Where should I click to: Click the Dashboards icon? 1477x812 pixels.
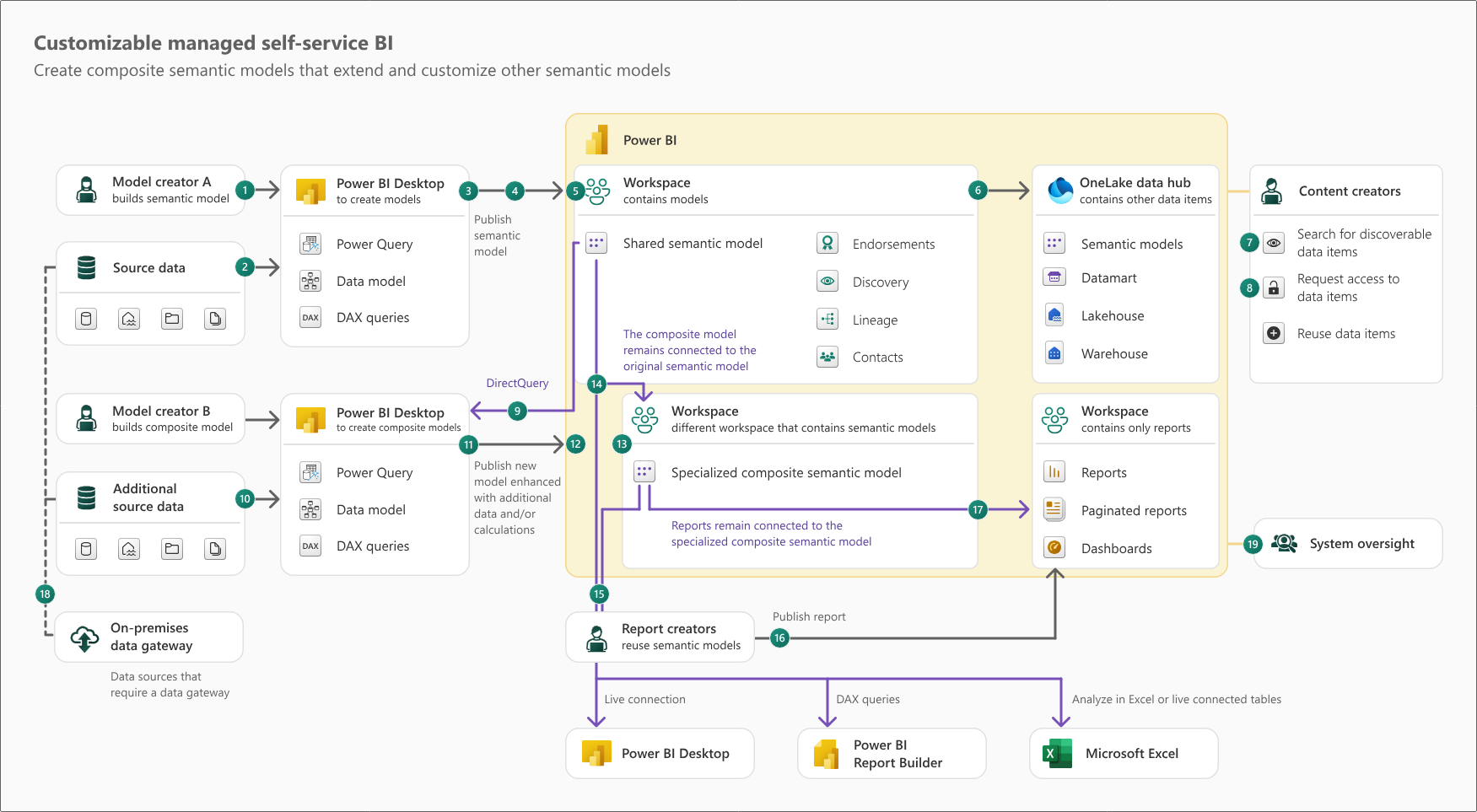(x=1054, y=547)
